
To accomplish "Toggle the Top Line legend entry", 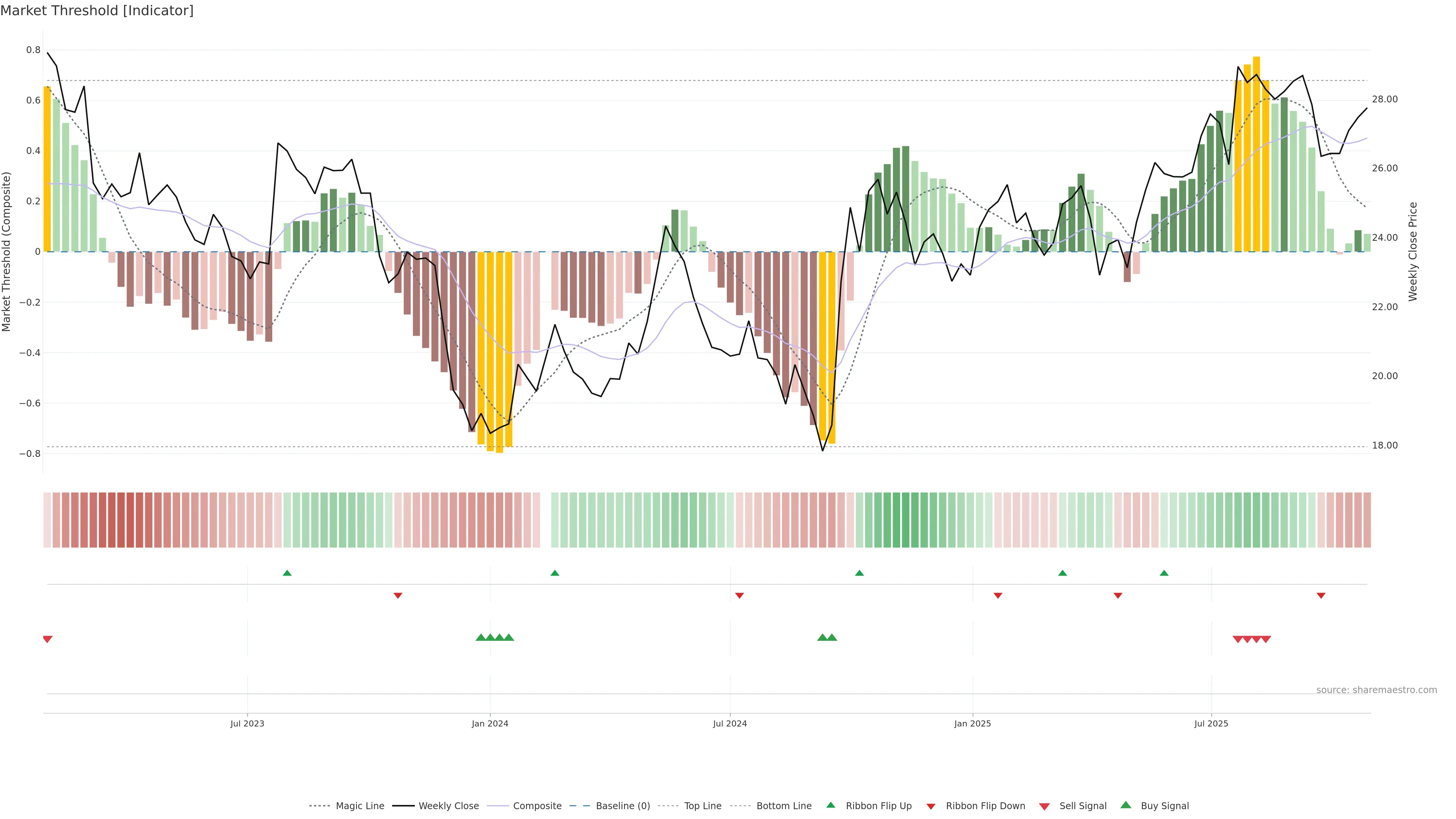I will click(703, 806).
